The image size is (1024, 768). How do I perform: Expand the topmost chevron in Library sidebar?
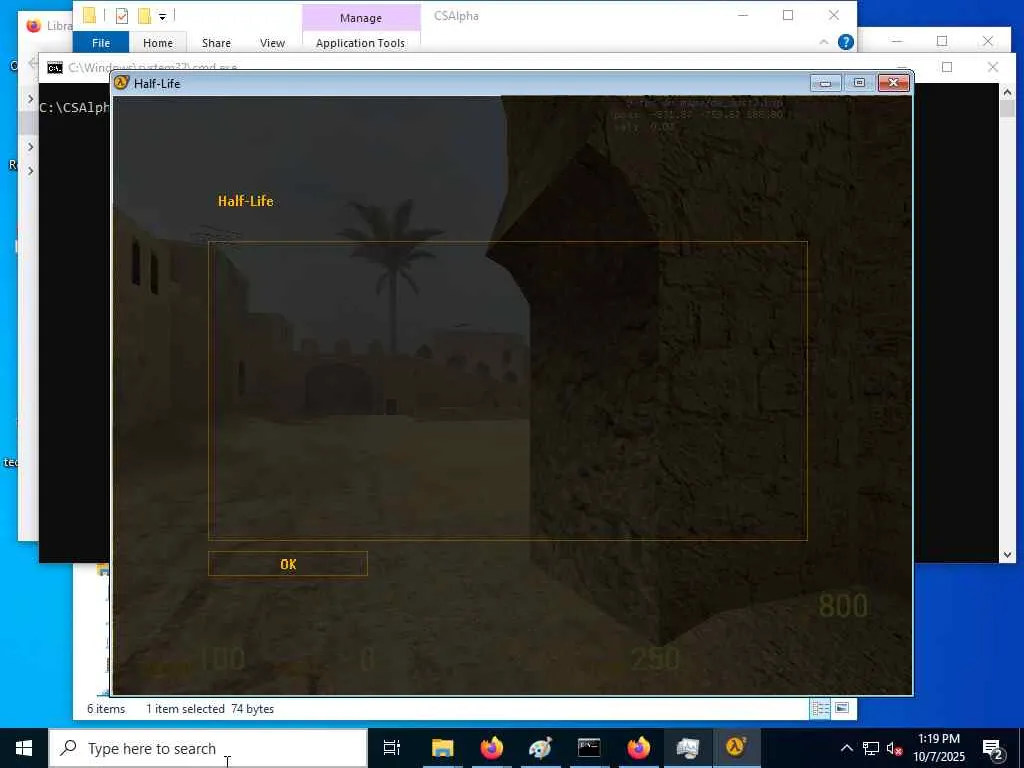tap(30, 99)
